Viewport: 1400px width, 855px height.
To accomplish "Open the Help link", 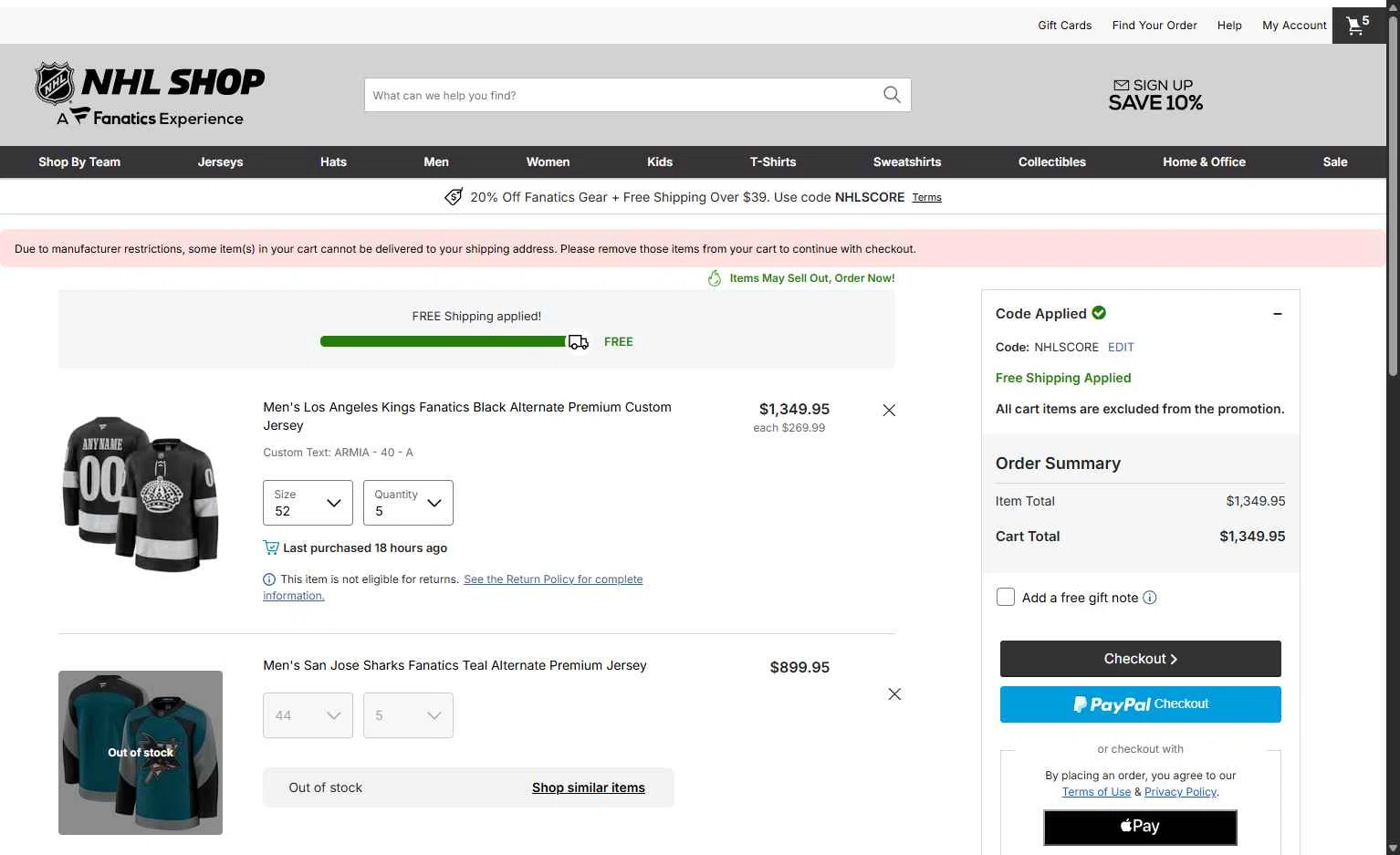I will coord(1229,26).
